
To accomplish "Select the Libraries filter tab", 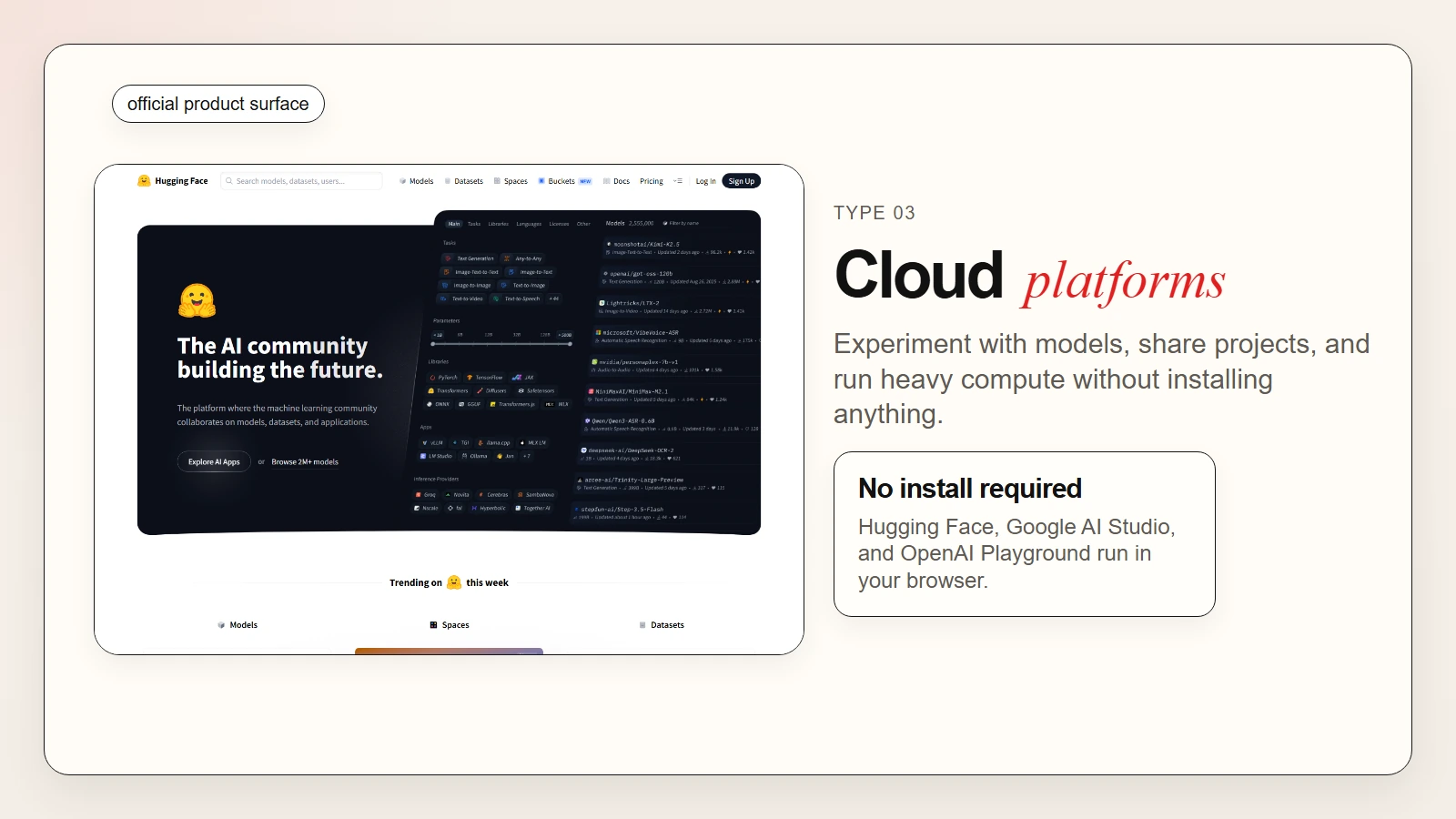I will 499,223.
